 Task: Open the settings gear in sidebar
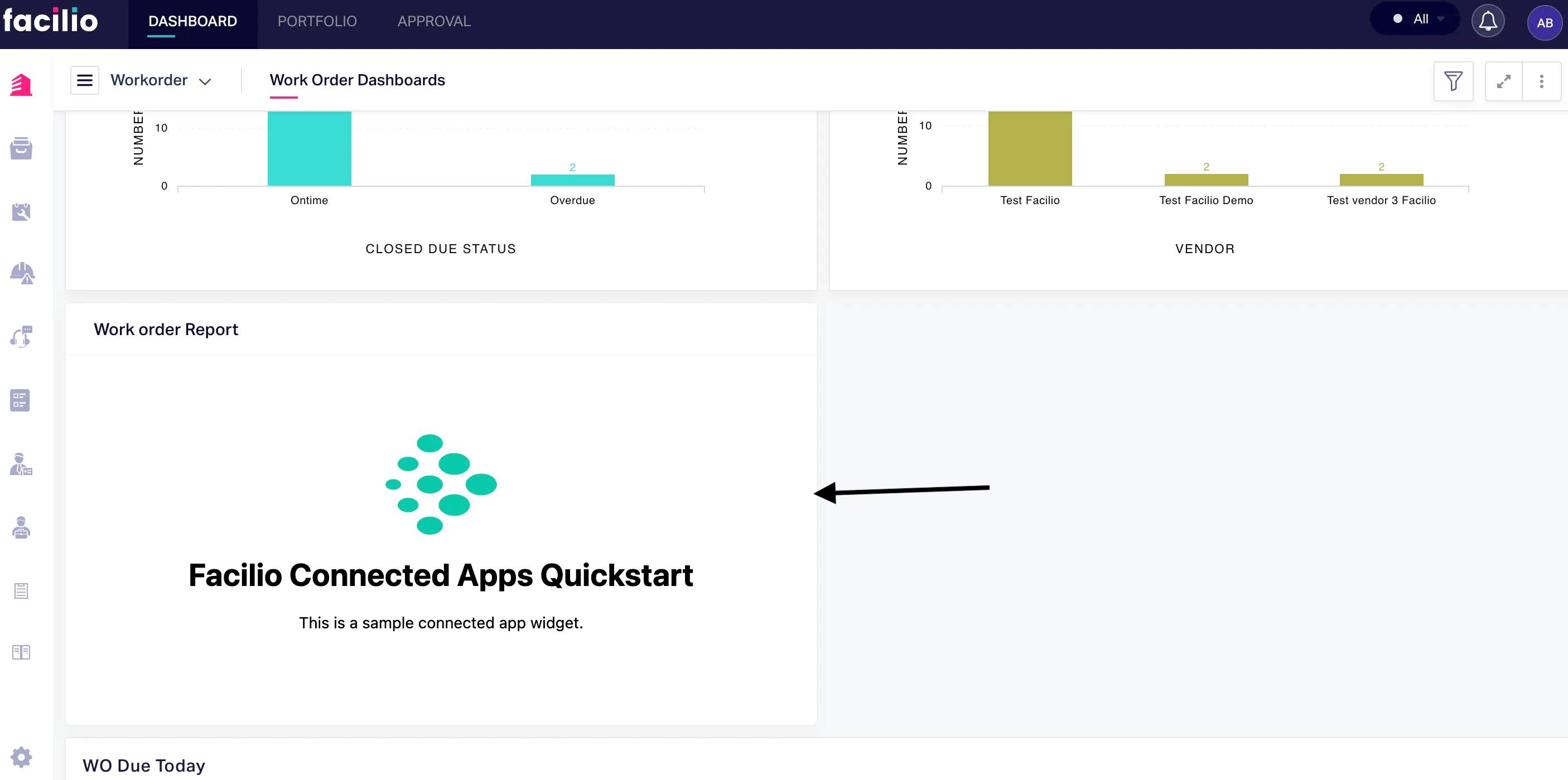[x=21, y=757]
